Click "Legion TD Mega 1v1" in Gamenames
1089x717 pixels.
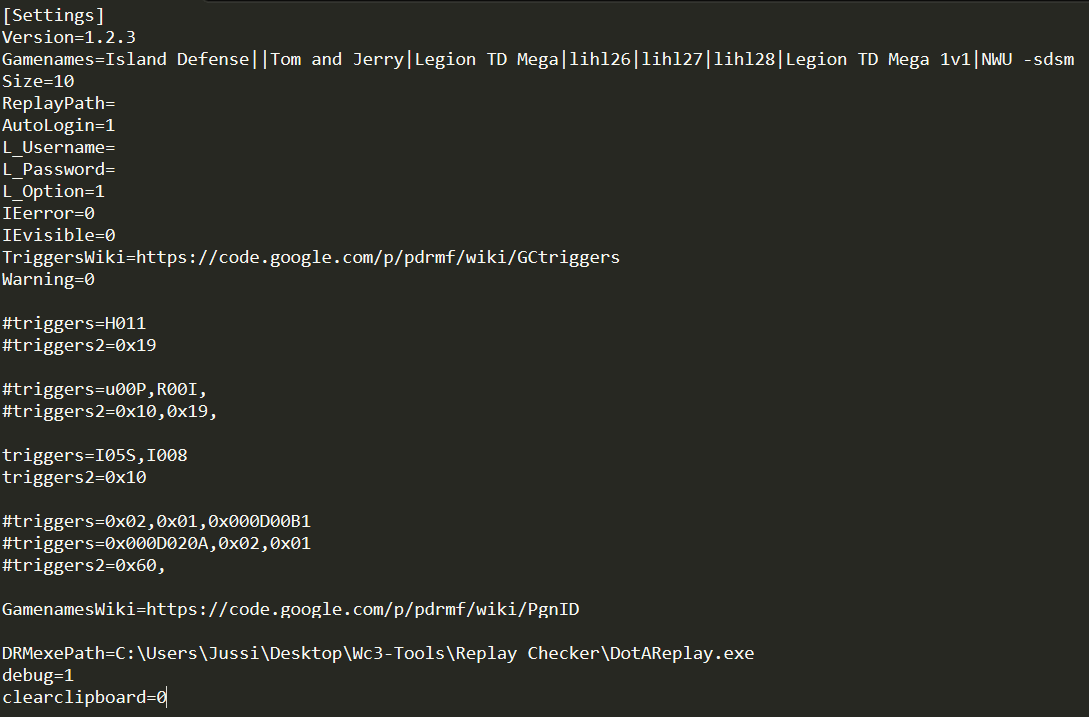click(x=879, y=59)
